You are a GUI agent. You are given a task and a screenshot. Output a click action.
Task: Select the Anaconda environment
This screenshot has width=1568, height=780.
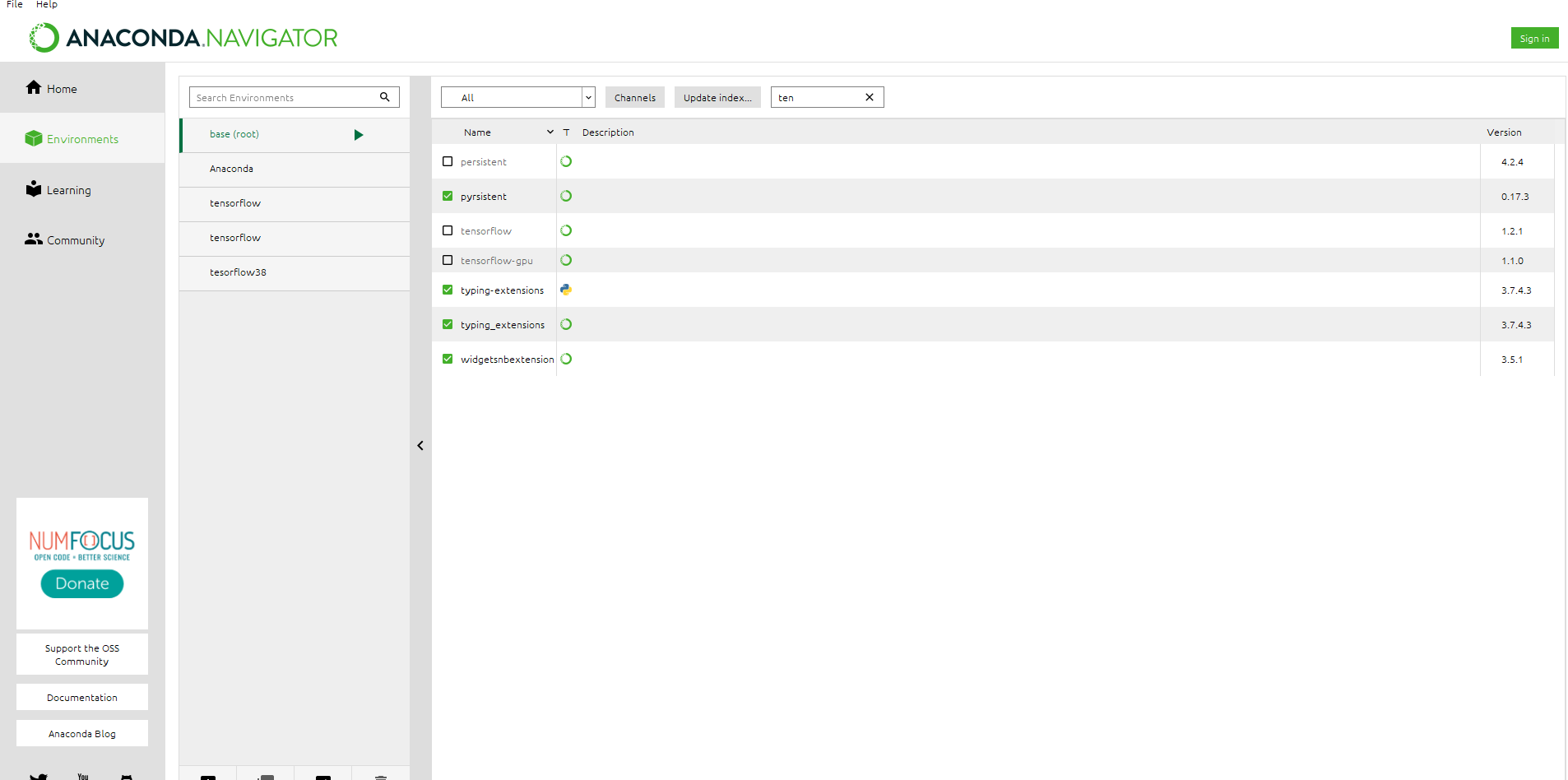pos(295,169)
